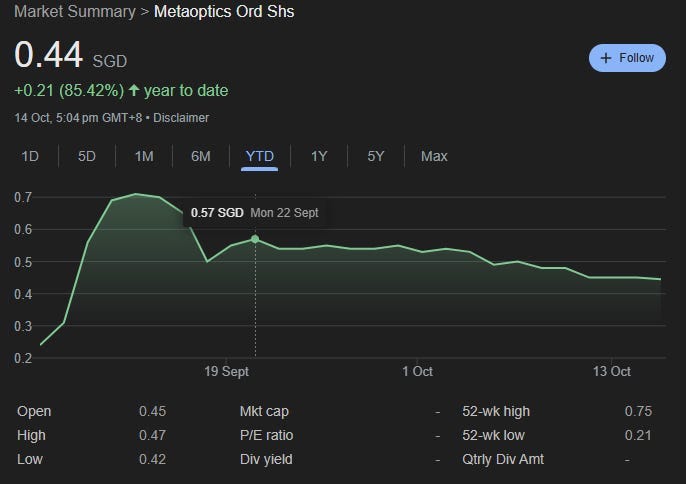This screenshot has height=484, width=686.
Task: Click the Low label
Action: pos(30,459)
